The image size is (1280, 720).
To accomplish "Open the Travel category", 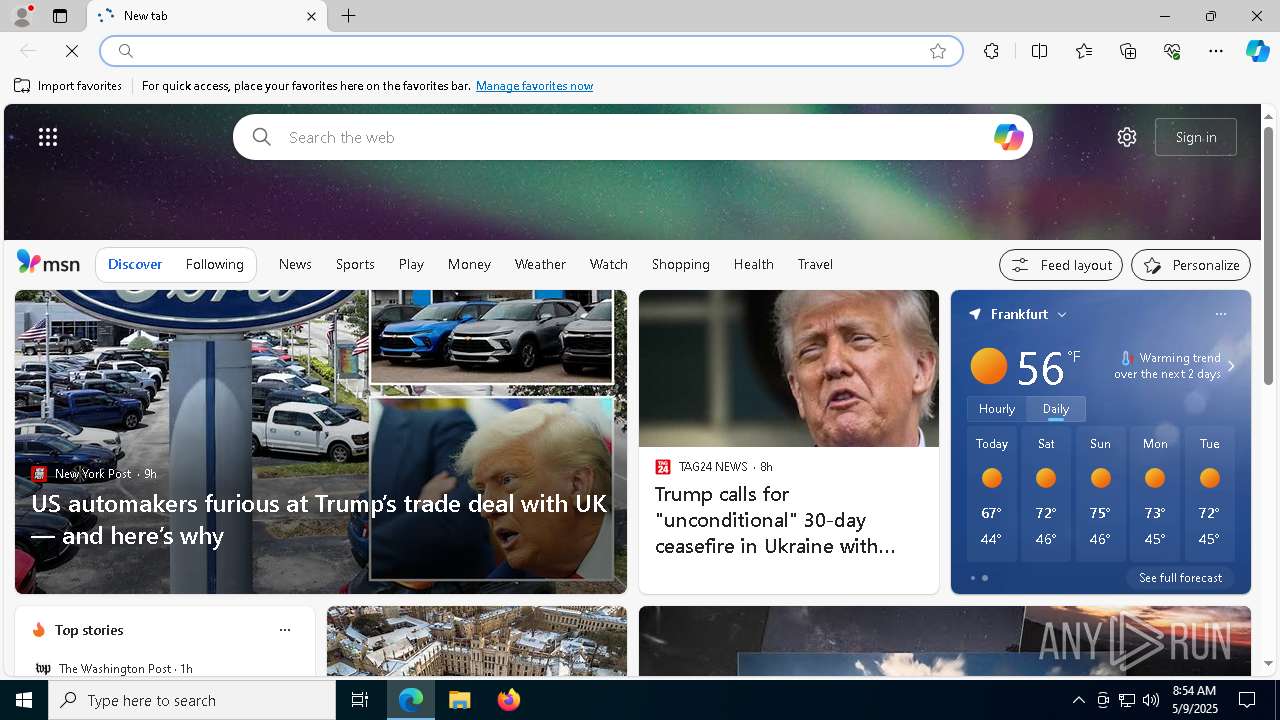I will coord(815,264).
